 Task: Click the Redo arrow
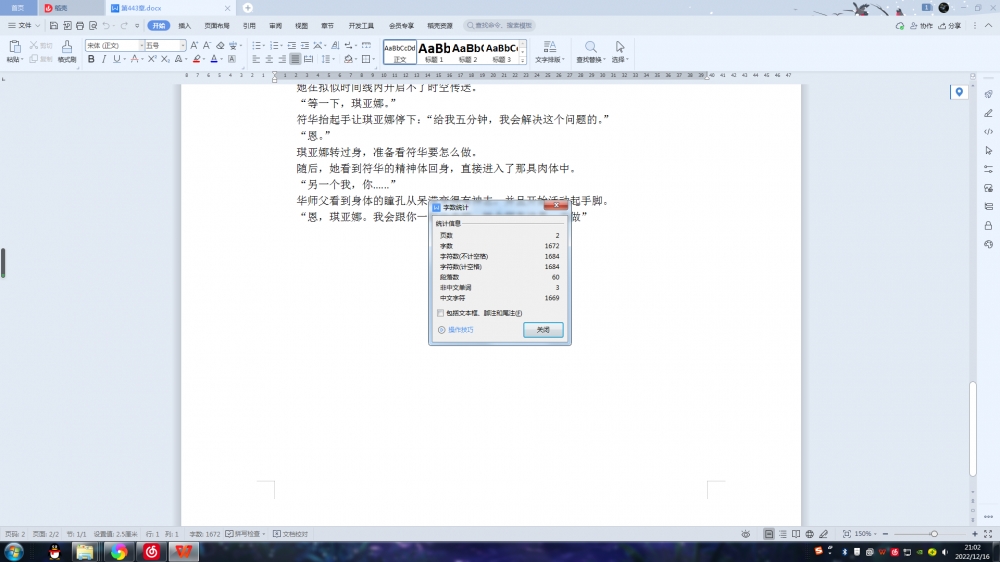pos(124,26)
